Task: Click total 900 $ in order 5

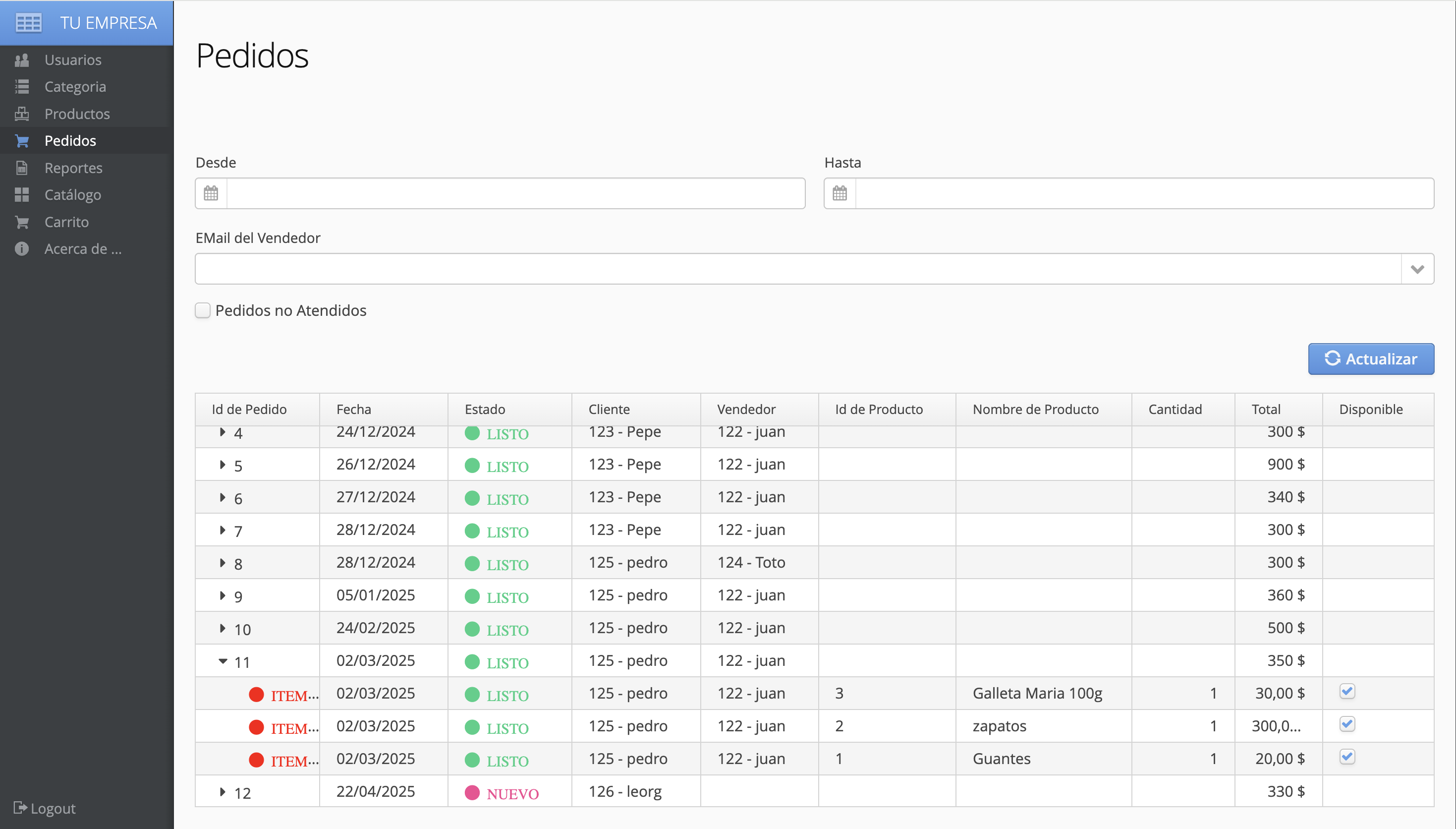Action: point(1286,464)
